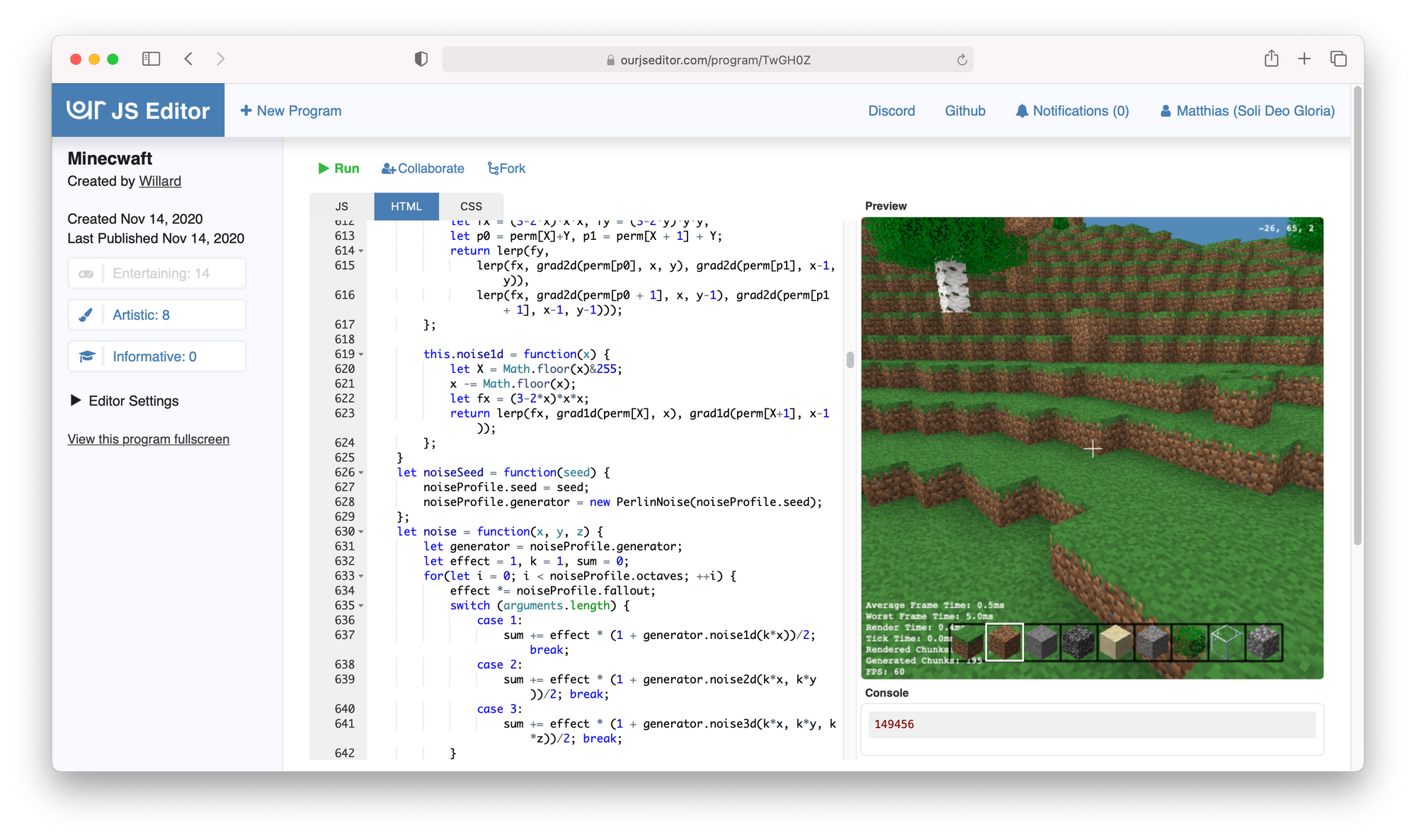Image resolution: width=1416 pixels, height=840 pixels.
Task: Go forward in browser history
Action: point(221,59)
